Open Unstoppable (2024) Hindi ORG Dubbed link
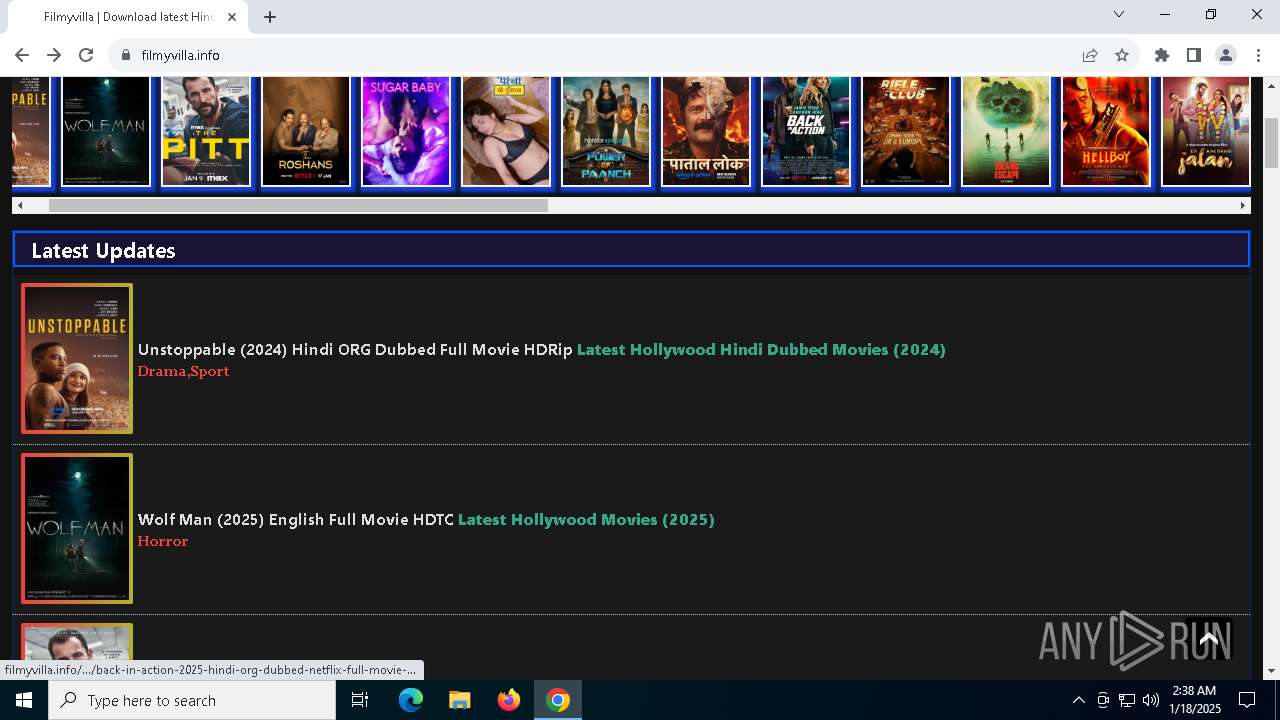 pos(355,349)
